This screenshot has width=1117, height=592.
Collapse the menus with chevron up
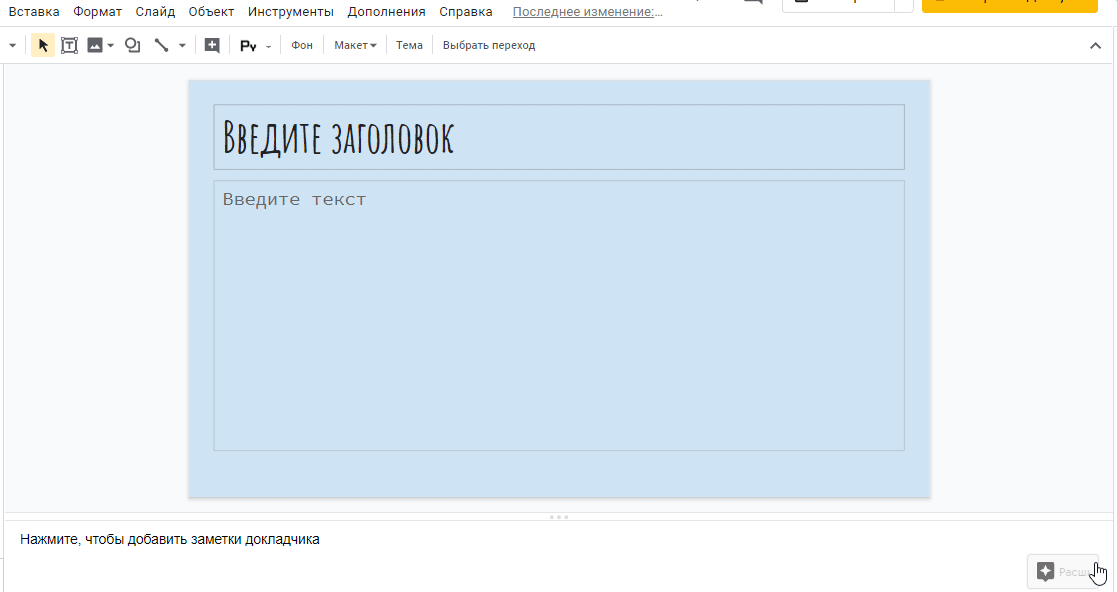(1095, 46)
